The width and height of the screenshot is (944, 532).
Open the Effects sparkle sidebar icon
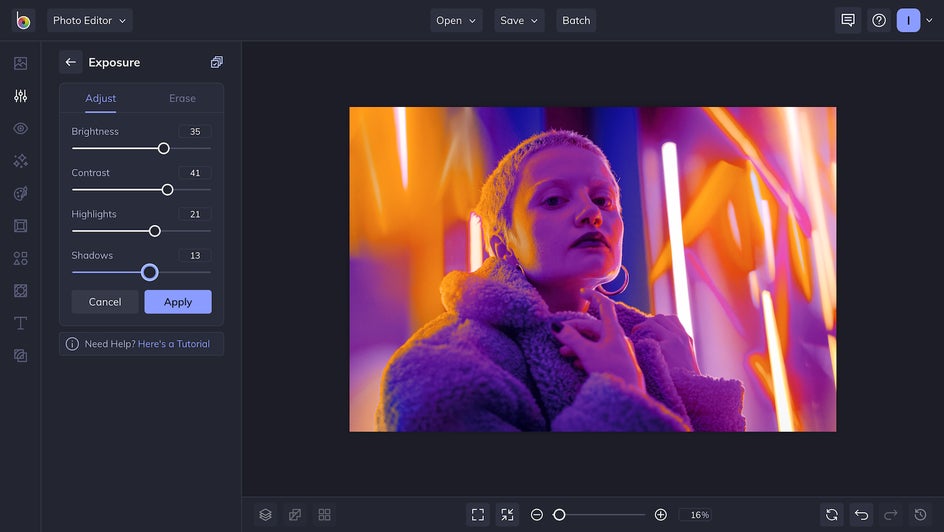click(x=20, y=161)
